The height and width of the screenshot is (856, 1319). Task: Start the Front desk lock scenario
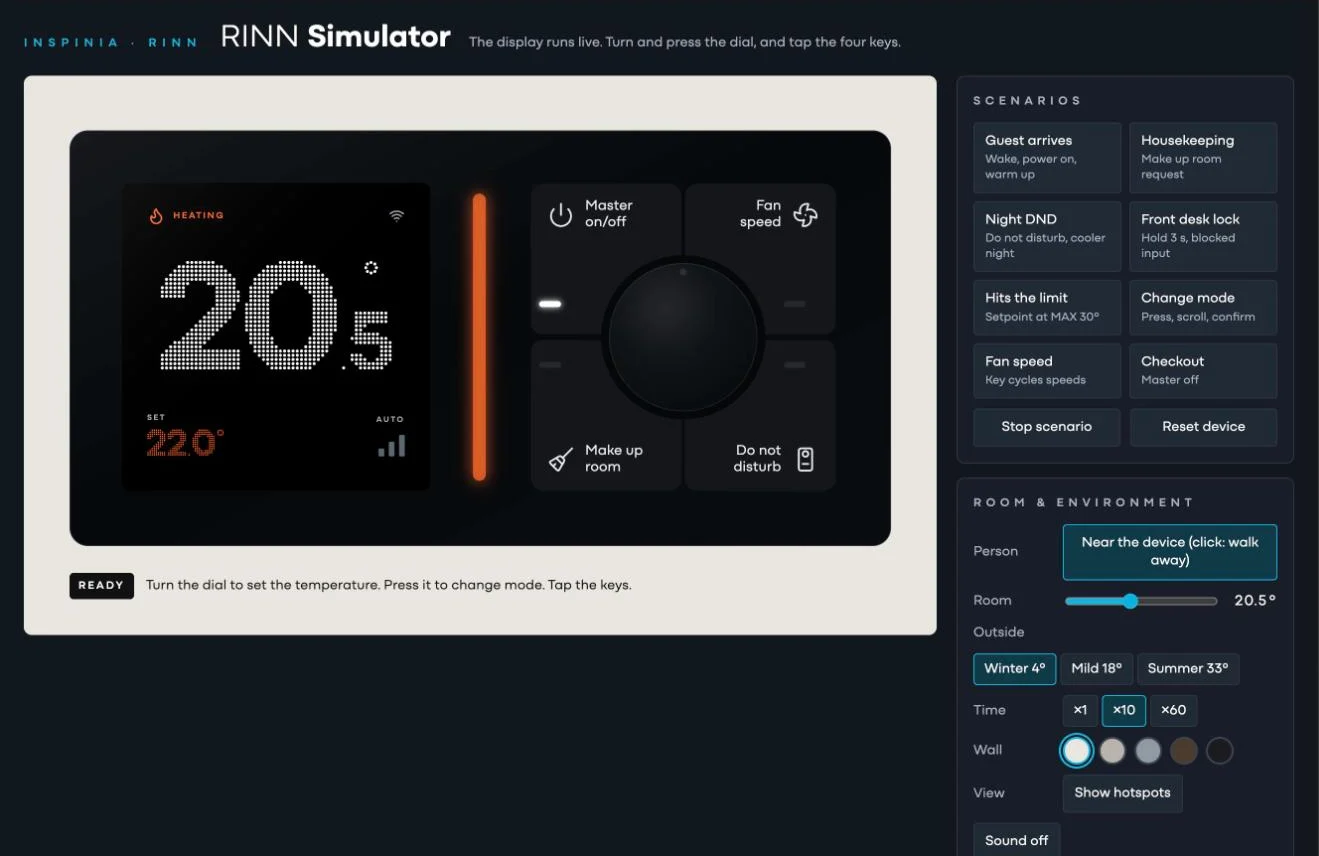1203,236
